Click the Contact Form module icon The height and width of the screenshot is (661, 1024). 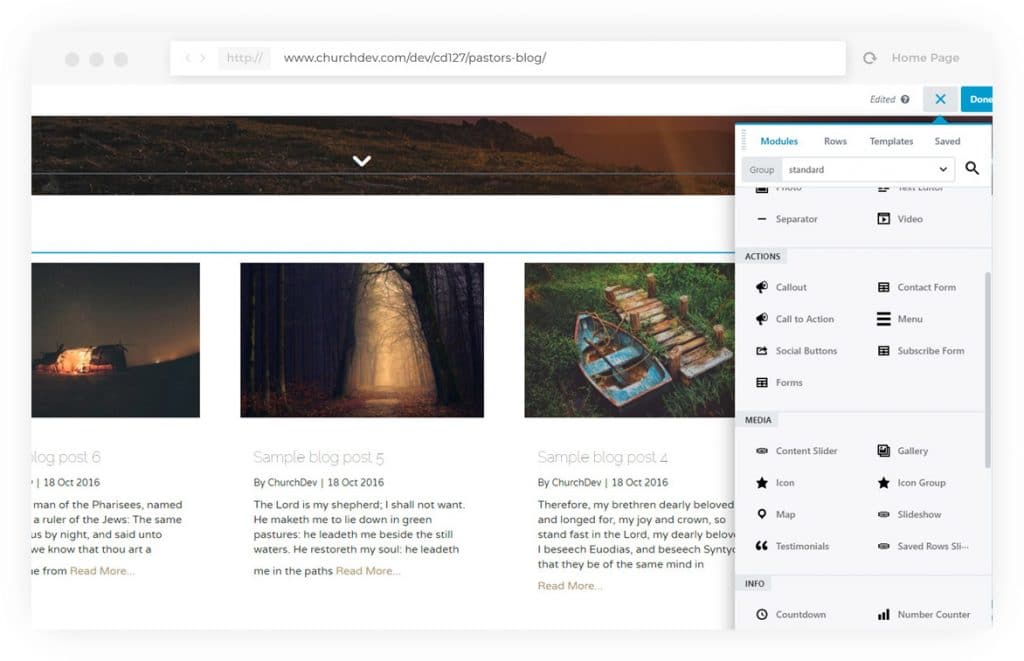tap(883, 287)
